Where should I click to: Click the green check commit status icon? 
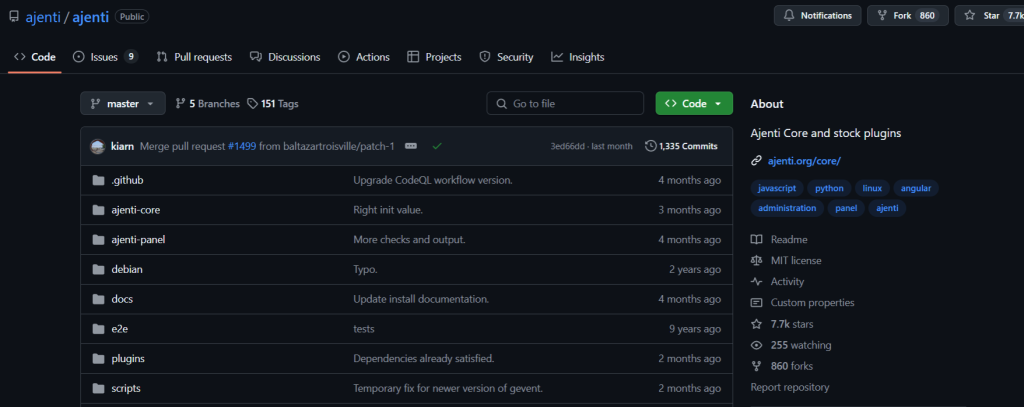[x=437, y=146]
